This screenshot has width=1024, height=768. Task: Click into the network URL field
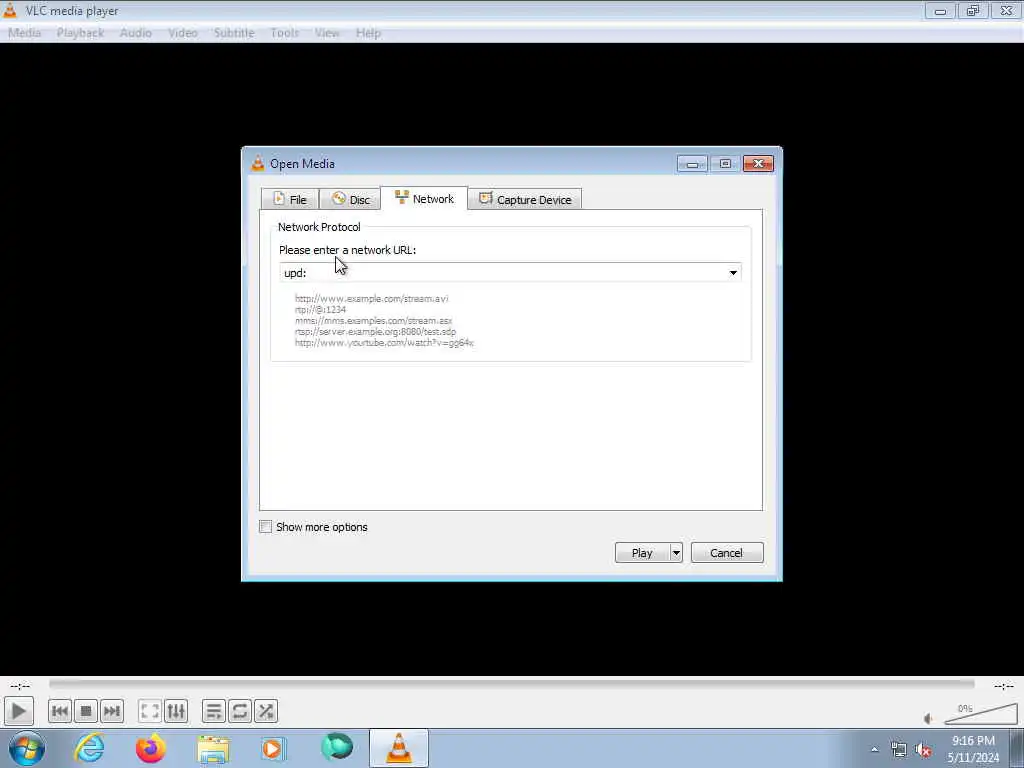[503, 273]
